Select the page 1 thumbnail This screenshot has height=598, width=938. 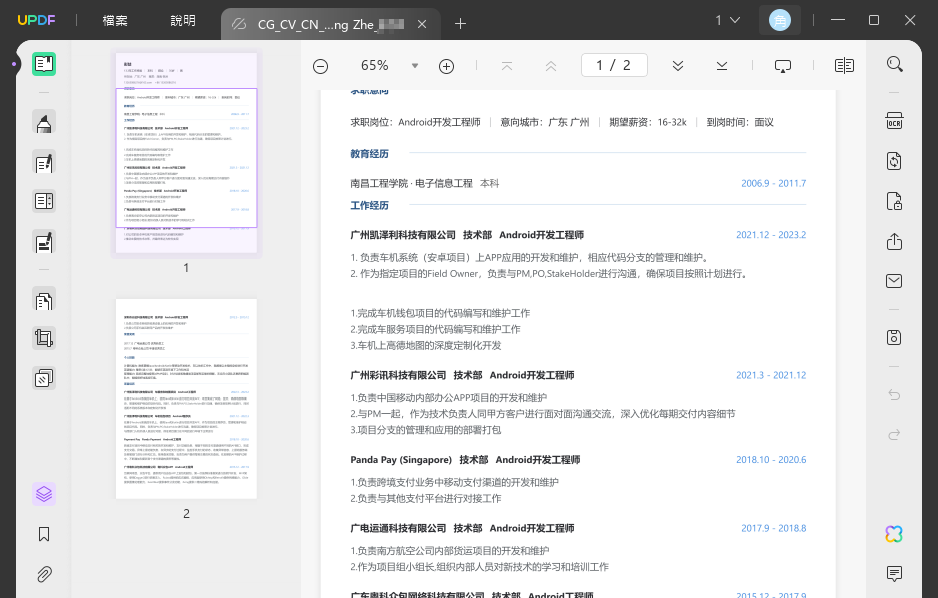click(x=186, y=152)
